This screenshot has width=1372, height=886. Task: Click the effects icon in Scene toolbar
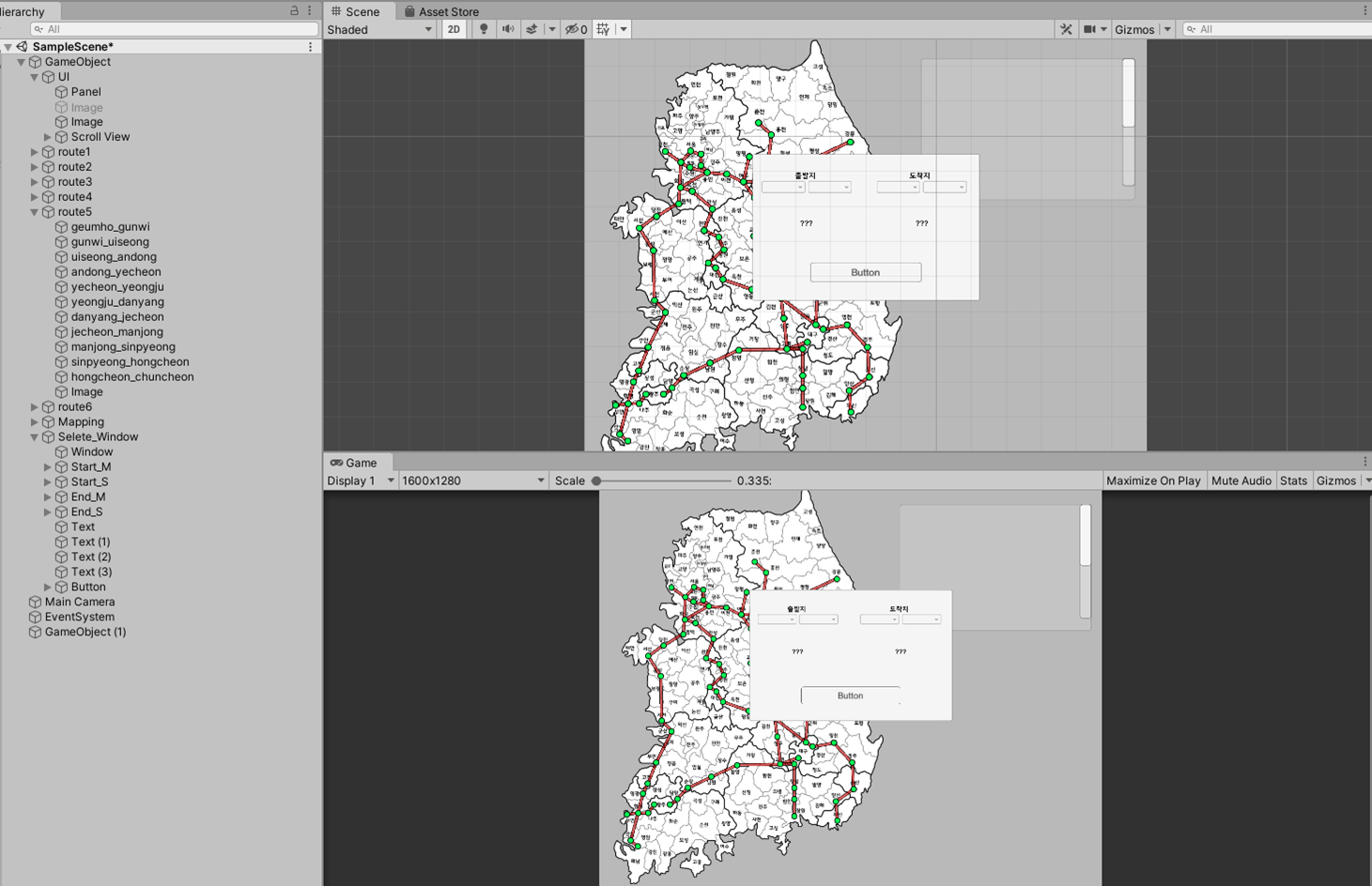click(532, 29)
